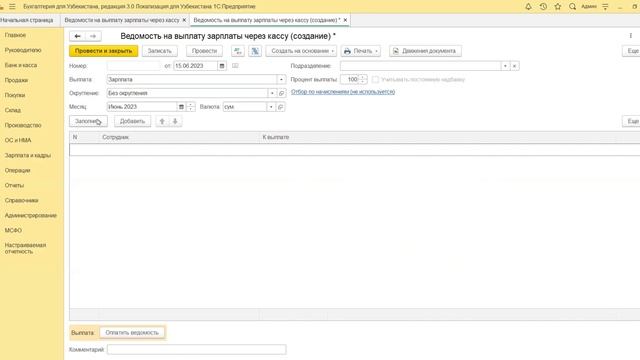Go back with left arrow
Image resolution: width=640 pixels, height=360 pixels.
click(78, 36)
